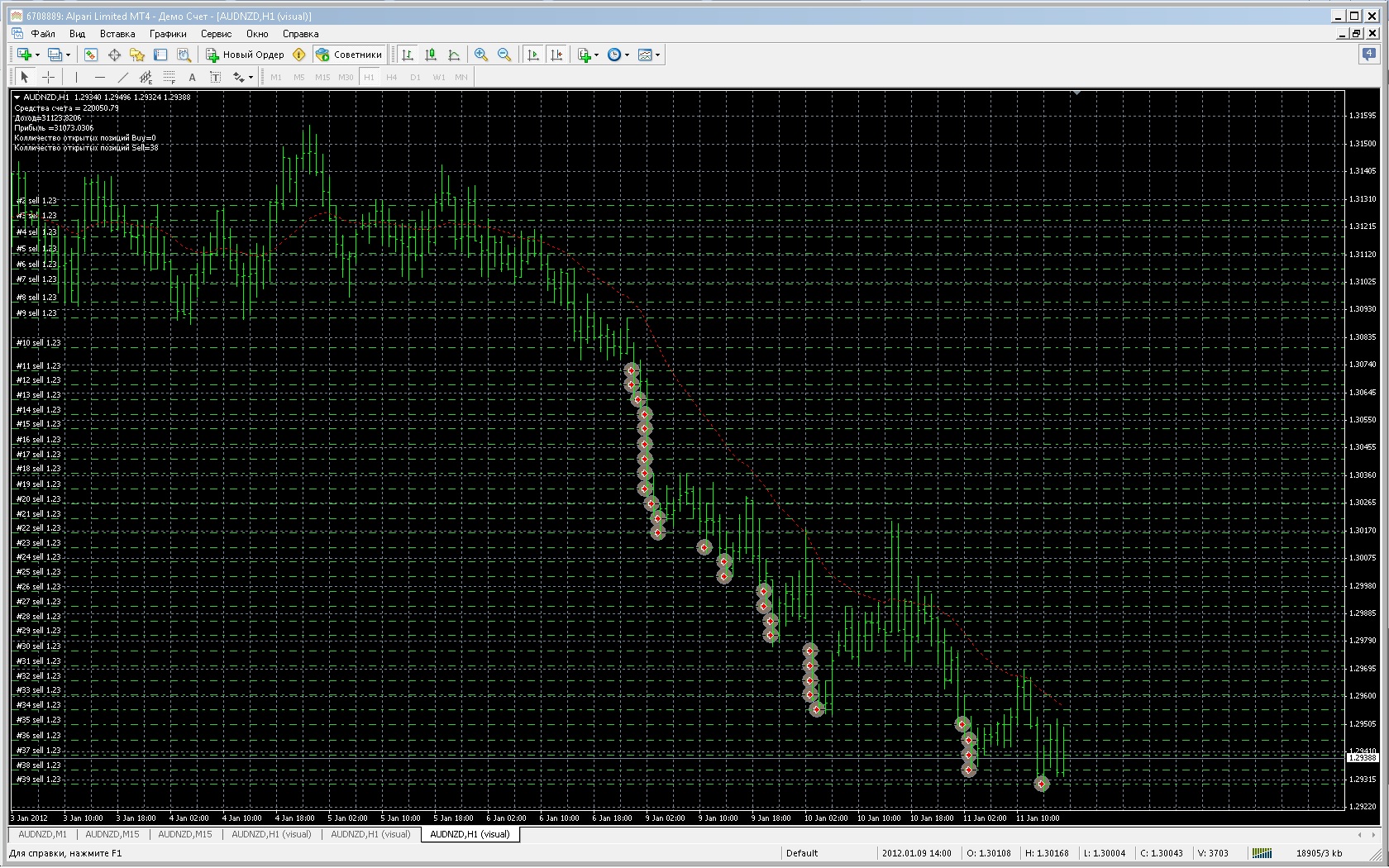Click the Periods clock icon
1389x868 pixels.
coord(614,55)
